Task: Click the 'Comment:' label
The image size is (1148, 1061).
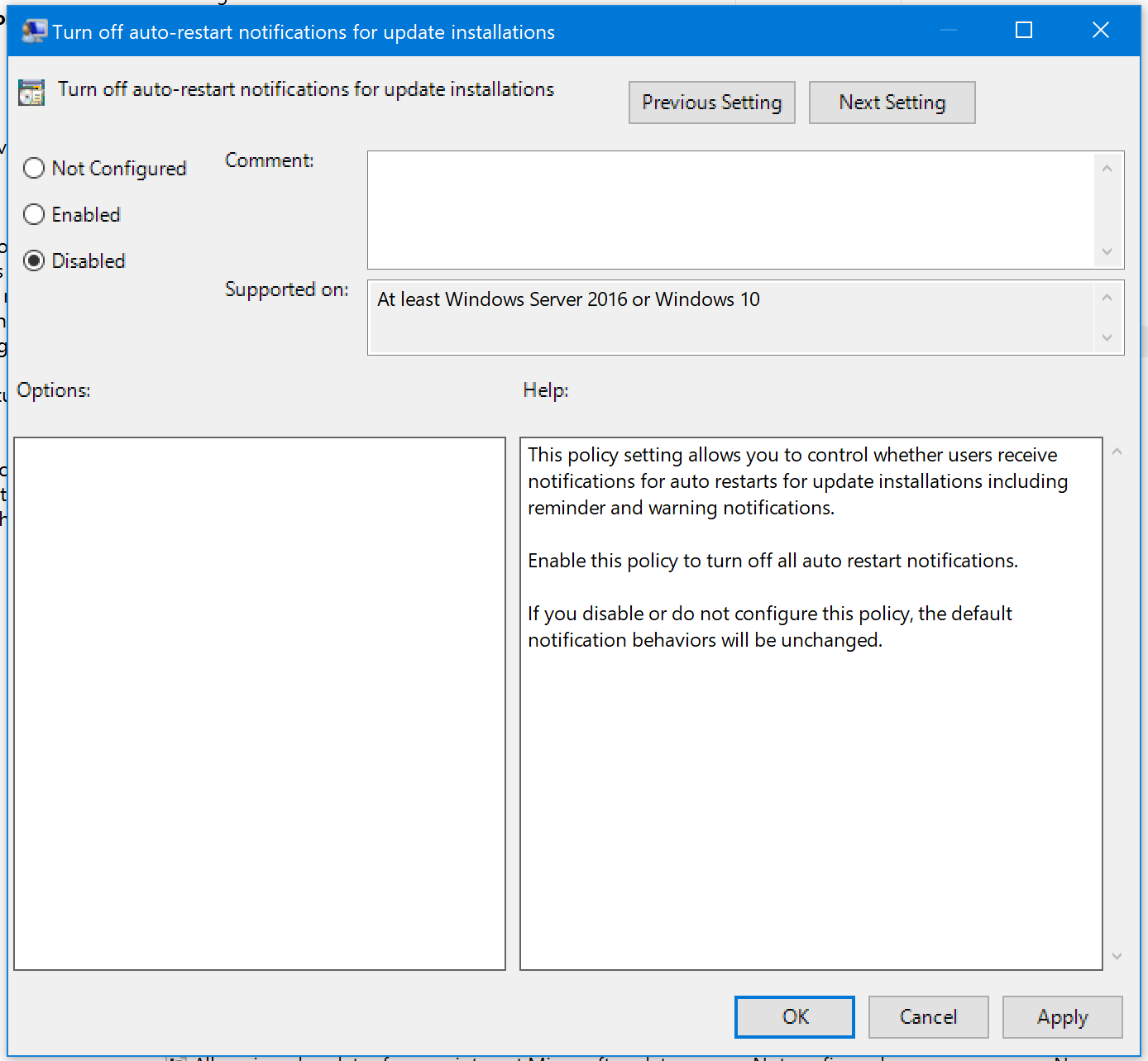Action: pos(270,160)
